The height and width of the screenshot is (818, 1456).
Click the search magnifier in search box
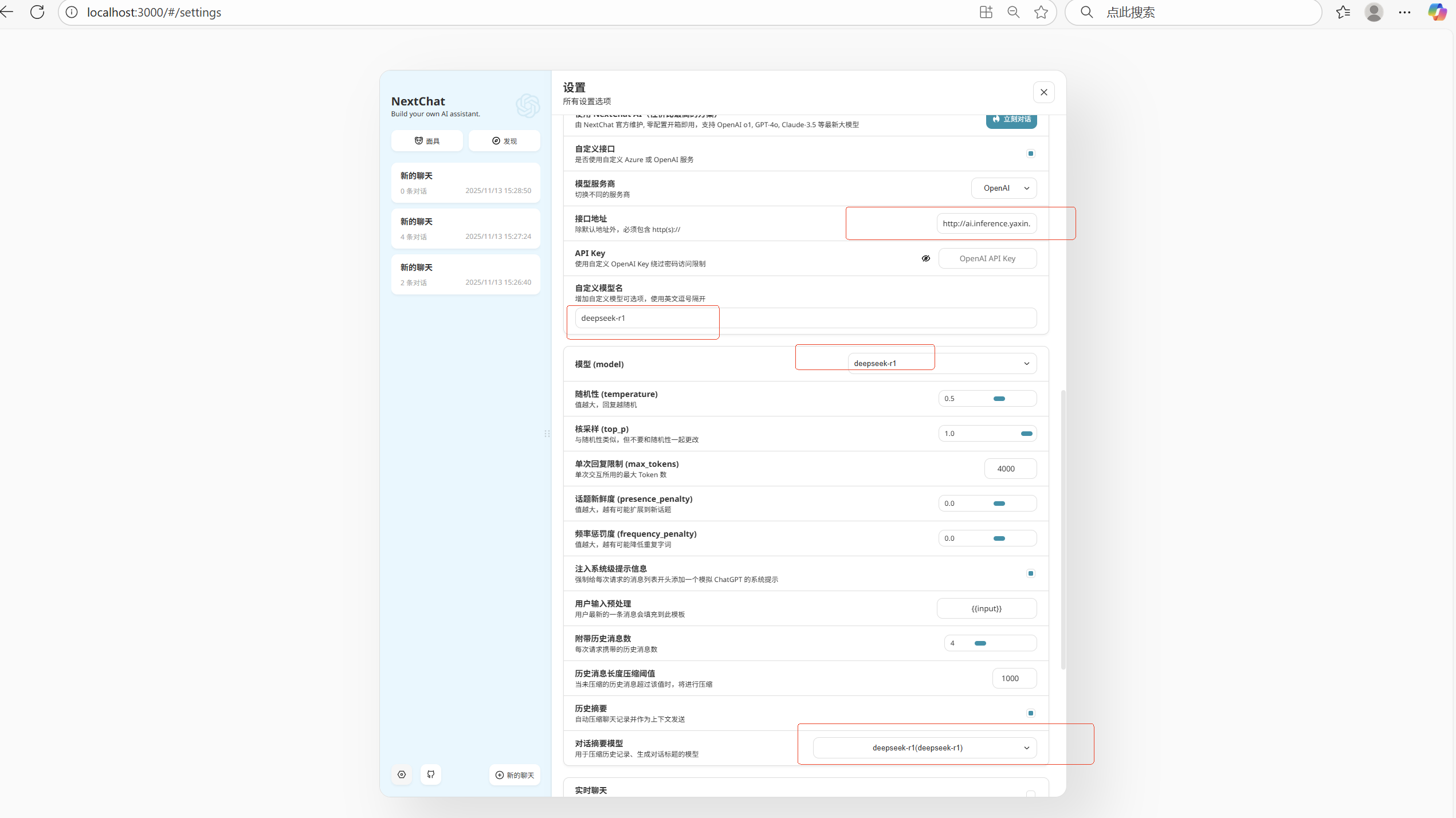[1086, 12]
